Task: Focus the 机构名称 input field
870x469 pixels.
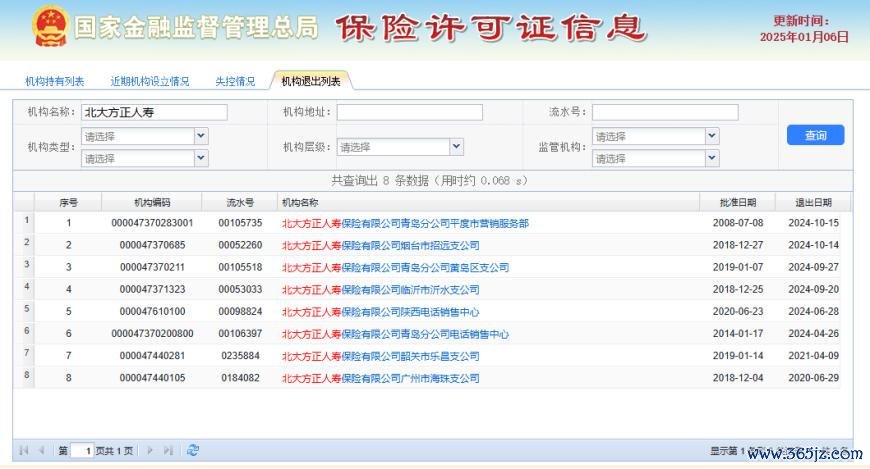Action: click(154, 112)
